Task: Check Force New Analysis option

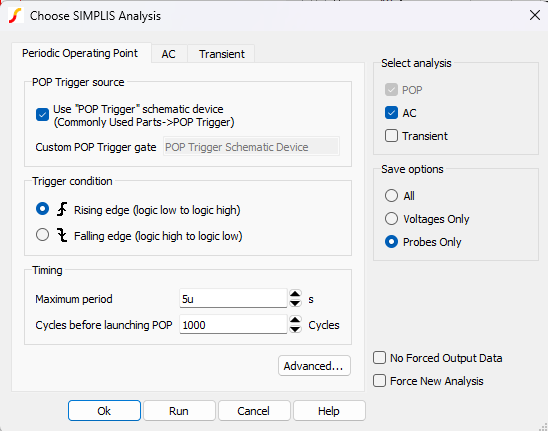Action: tap(380, 381)
